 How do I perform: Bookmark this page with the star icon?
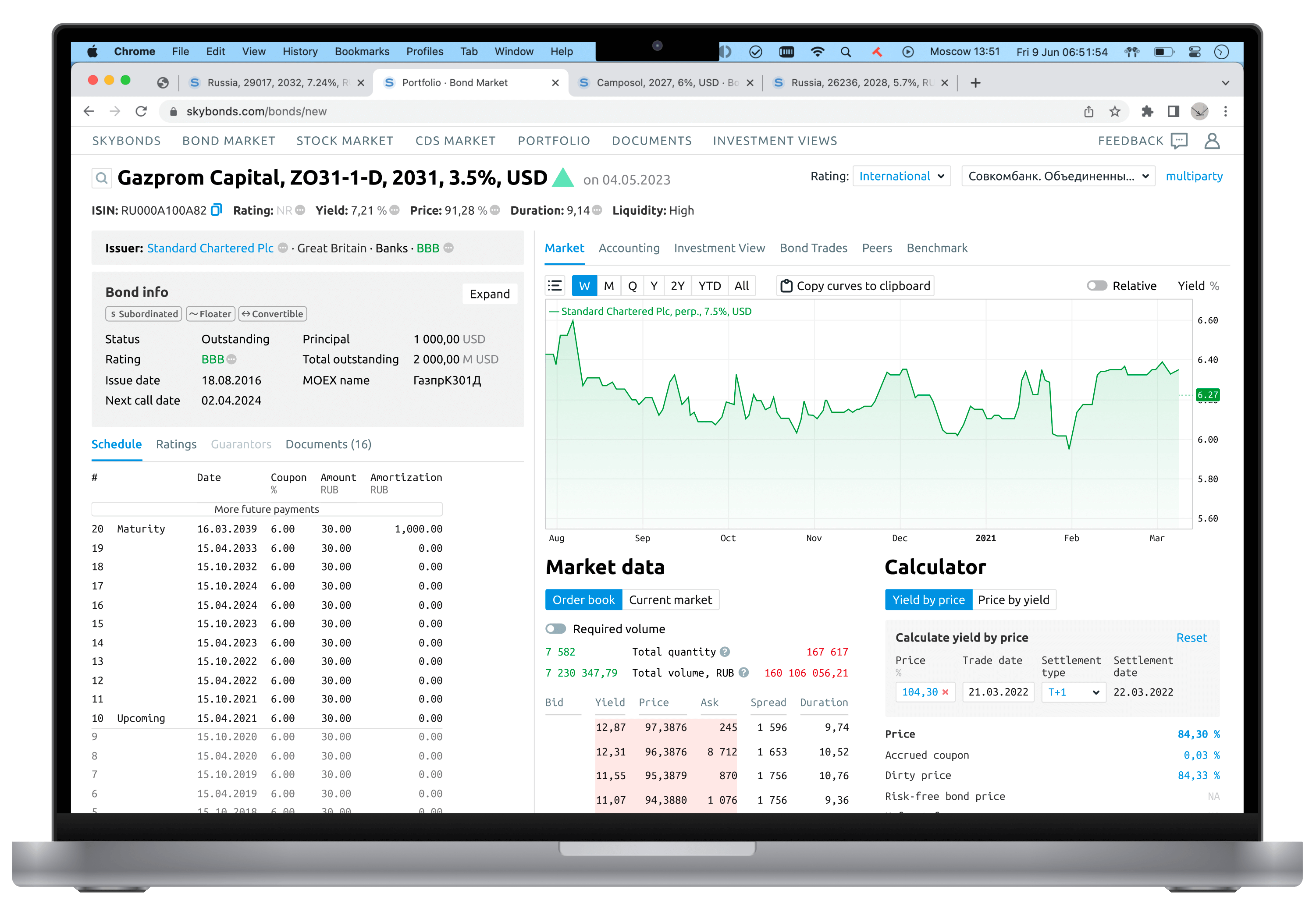pos(1114,111)
